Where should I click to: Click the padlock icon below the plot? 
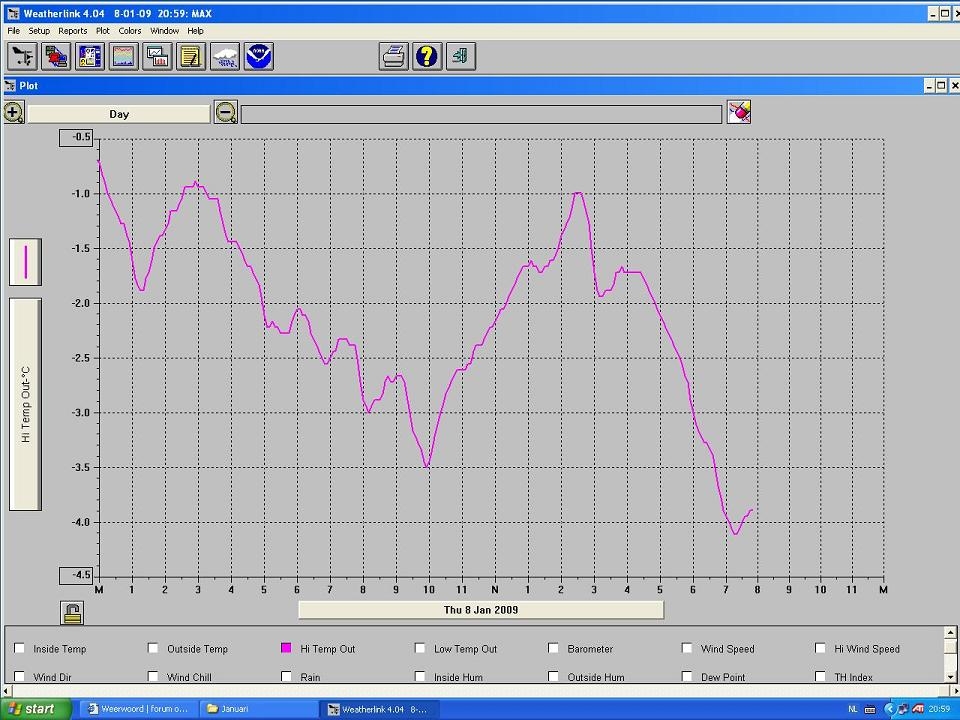coord(72,613)
